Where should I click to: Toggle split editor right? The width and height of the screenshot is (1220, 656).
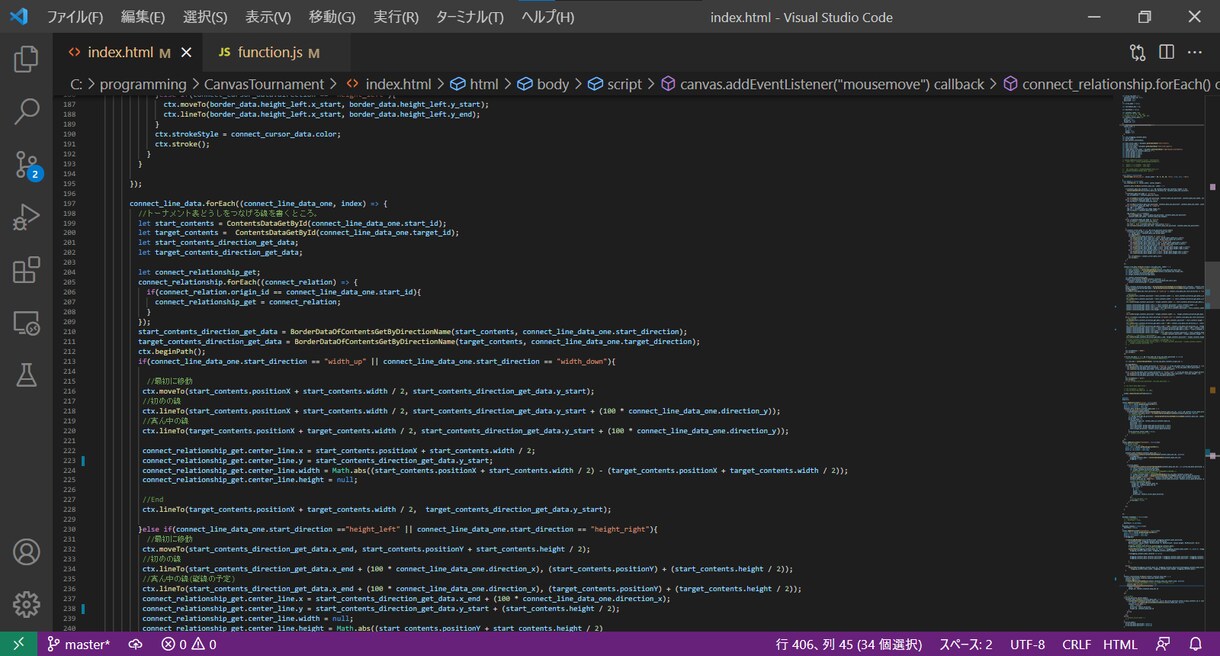(1166, 52)
